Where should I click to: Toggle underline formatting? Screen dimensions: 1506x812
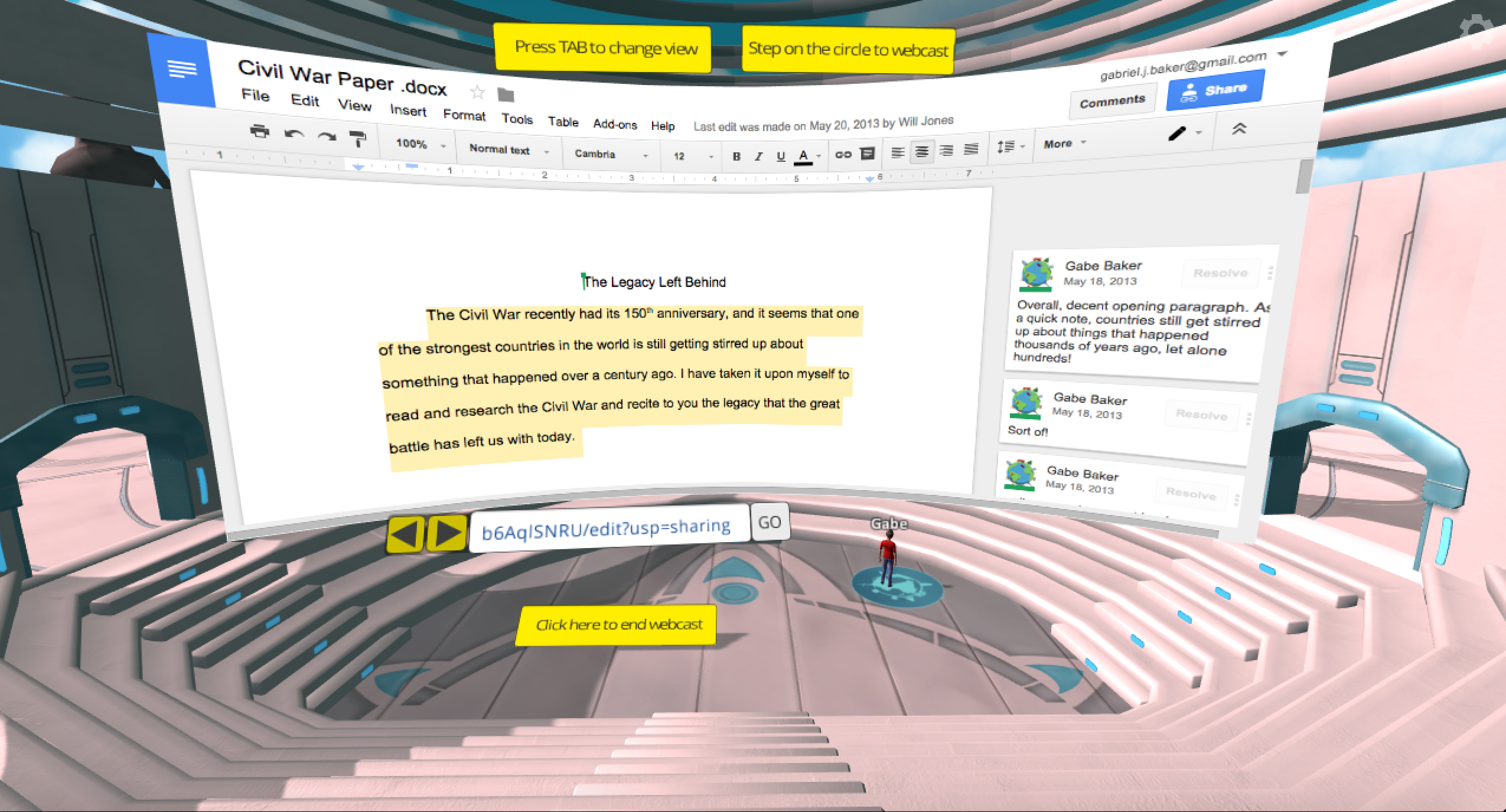pos(780,156)
